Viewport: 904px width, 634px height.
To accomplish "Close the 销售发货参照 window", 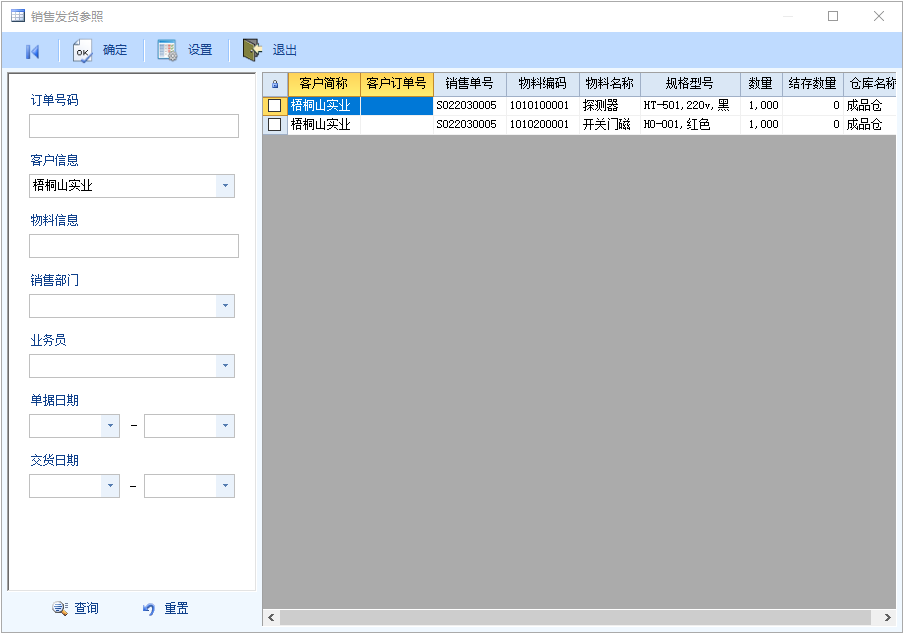I will coord(879,16).
